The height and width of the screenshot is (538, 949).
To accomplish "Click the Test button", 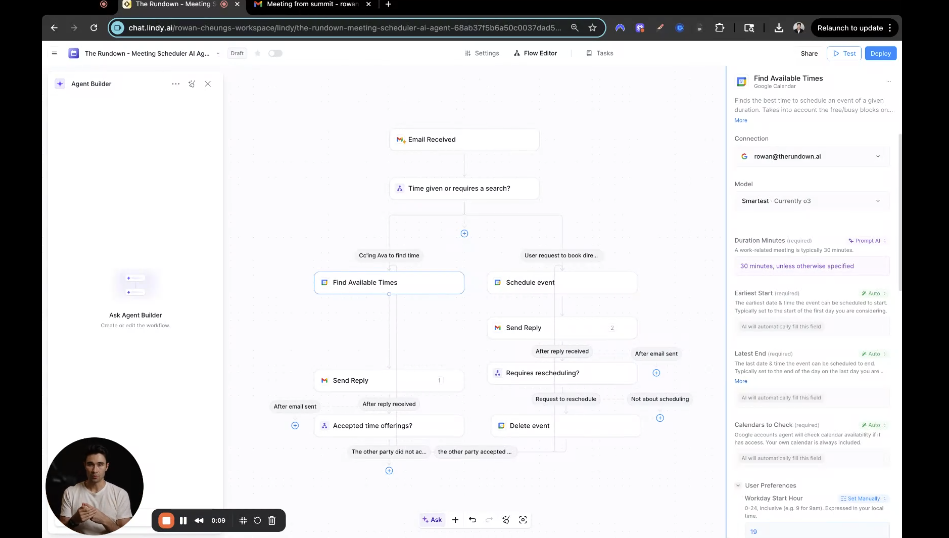I will coord(844,53).
